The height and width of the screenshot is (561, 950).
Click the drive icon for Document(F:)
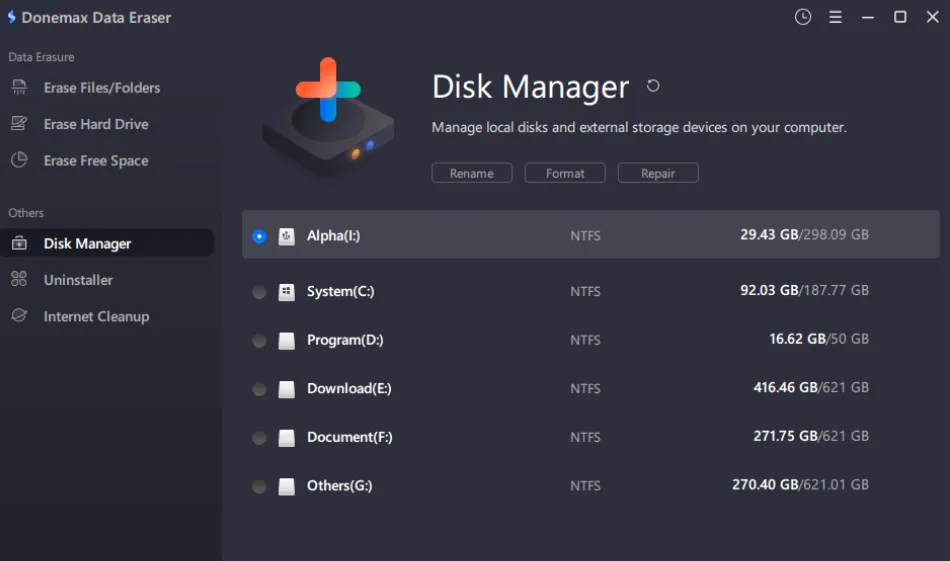287,437
